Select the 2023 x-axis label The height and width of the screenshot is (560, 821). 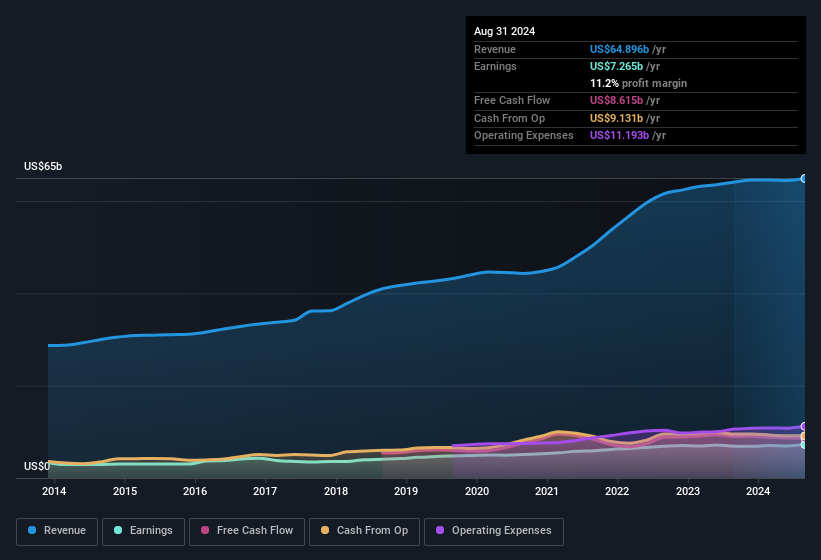tap(687, 491)
